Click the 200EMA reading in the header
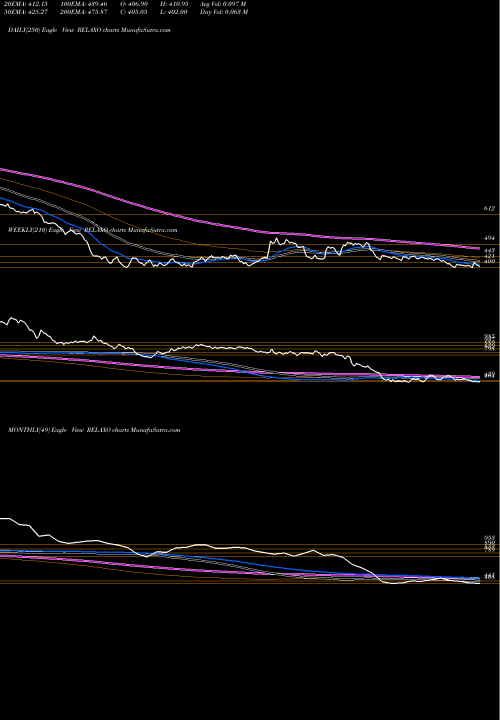 pyautogui.click(x=84, y=12)
